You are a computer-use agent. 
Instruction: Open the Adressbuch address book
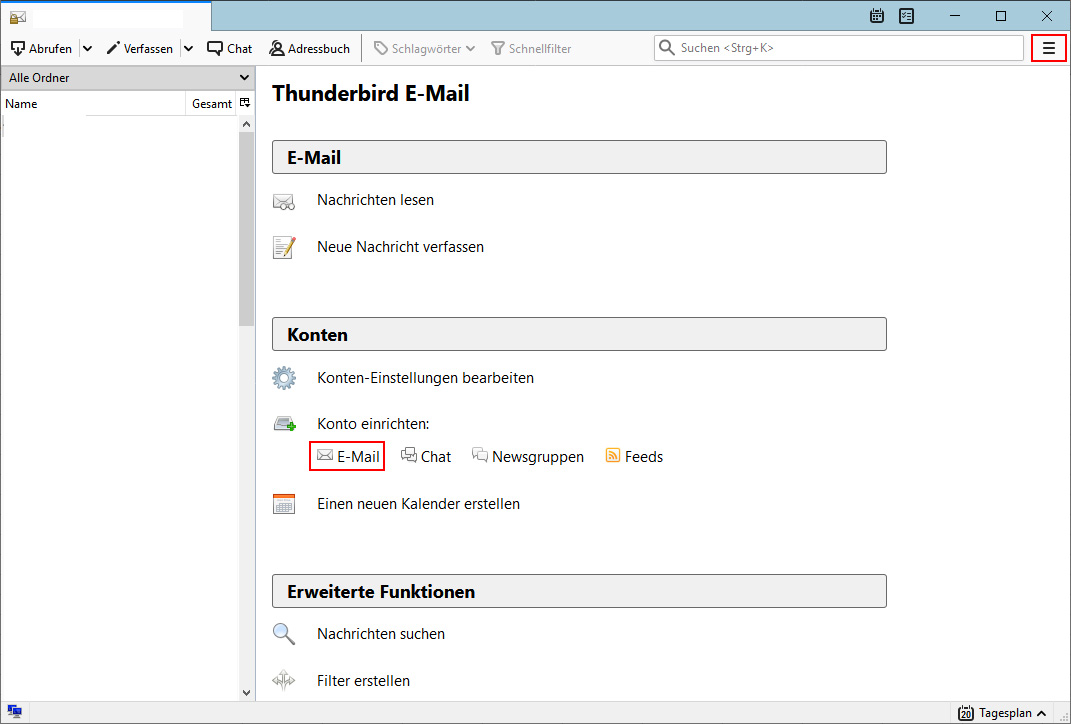click(x=309, y=48)
